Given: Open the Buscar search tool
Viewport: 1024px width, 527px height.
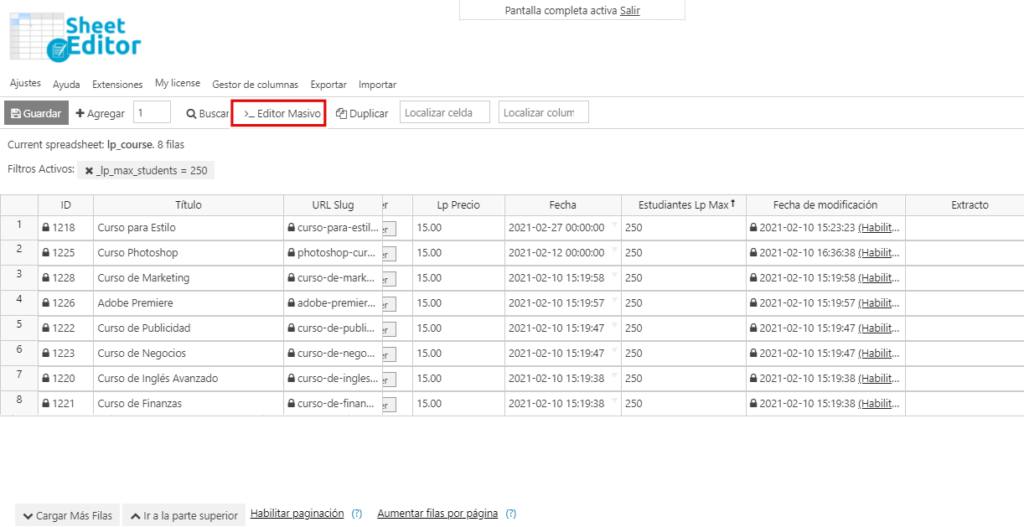Looking at the screenshot, I should pyautogui.click(x=208, y=114).
